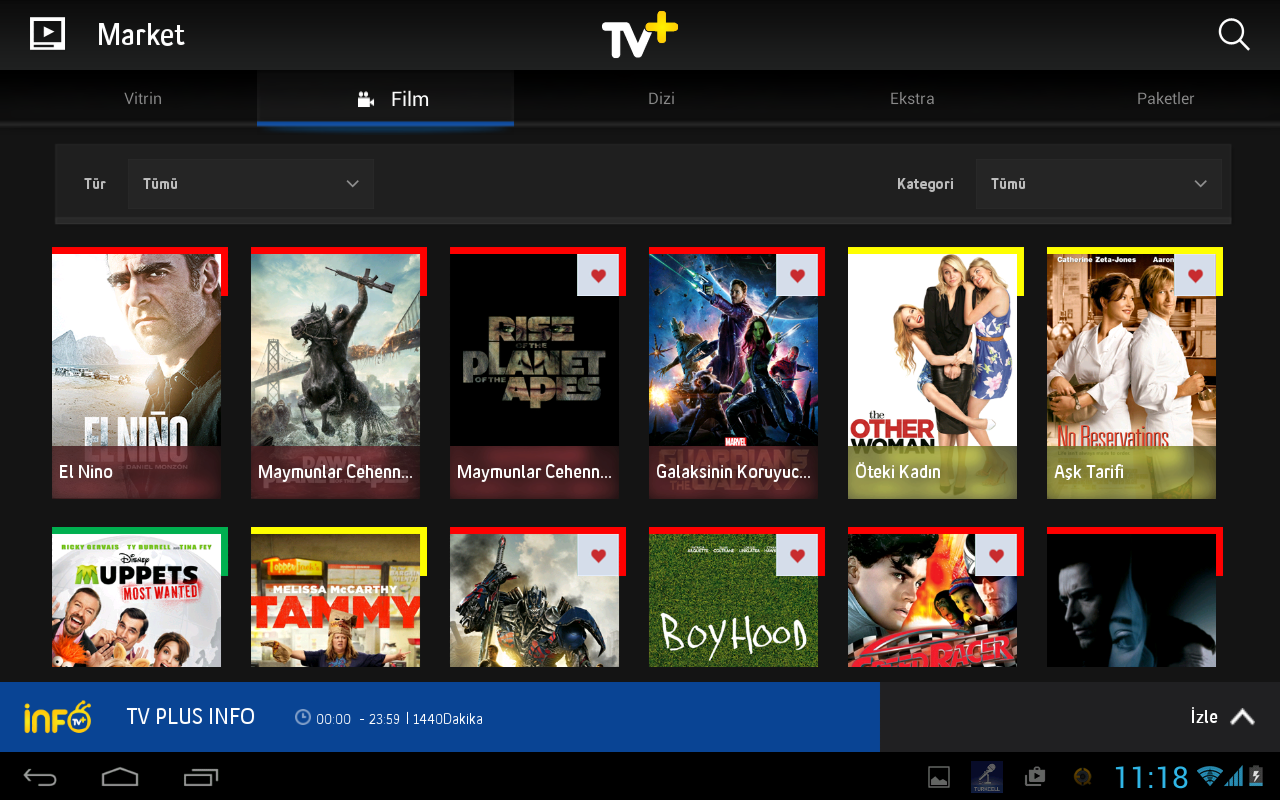This screenshot has width=1280, height=800.
Task: Toggle favorite heart on Galaksinin Koruyucuları poster
Action: (797, 275)
